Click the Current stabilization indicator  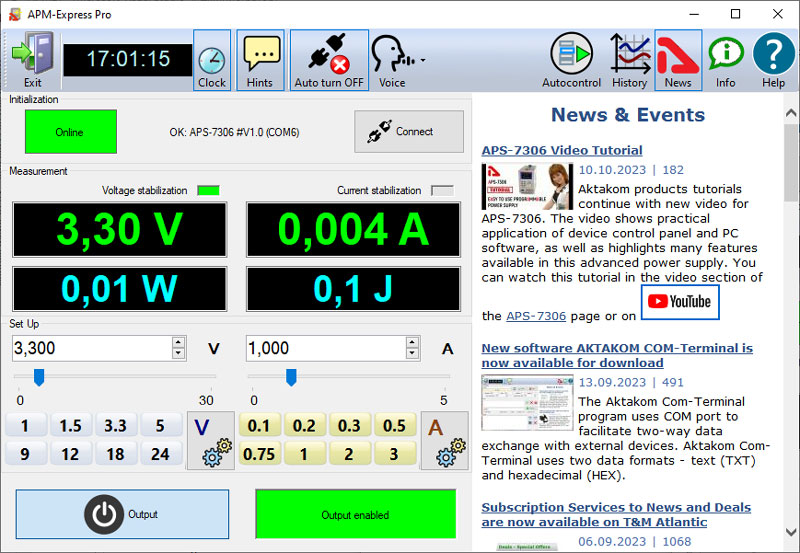pyautogui.click(x=442, y=190)
